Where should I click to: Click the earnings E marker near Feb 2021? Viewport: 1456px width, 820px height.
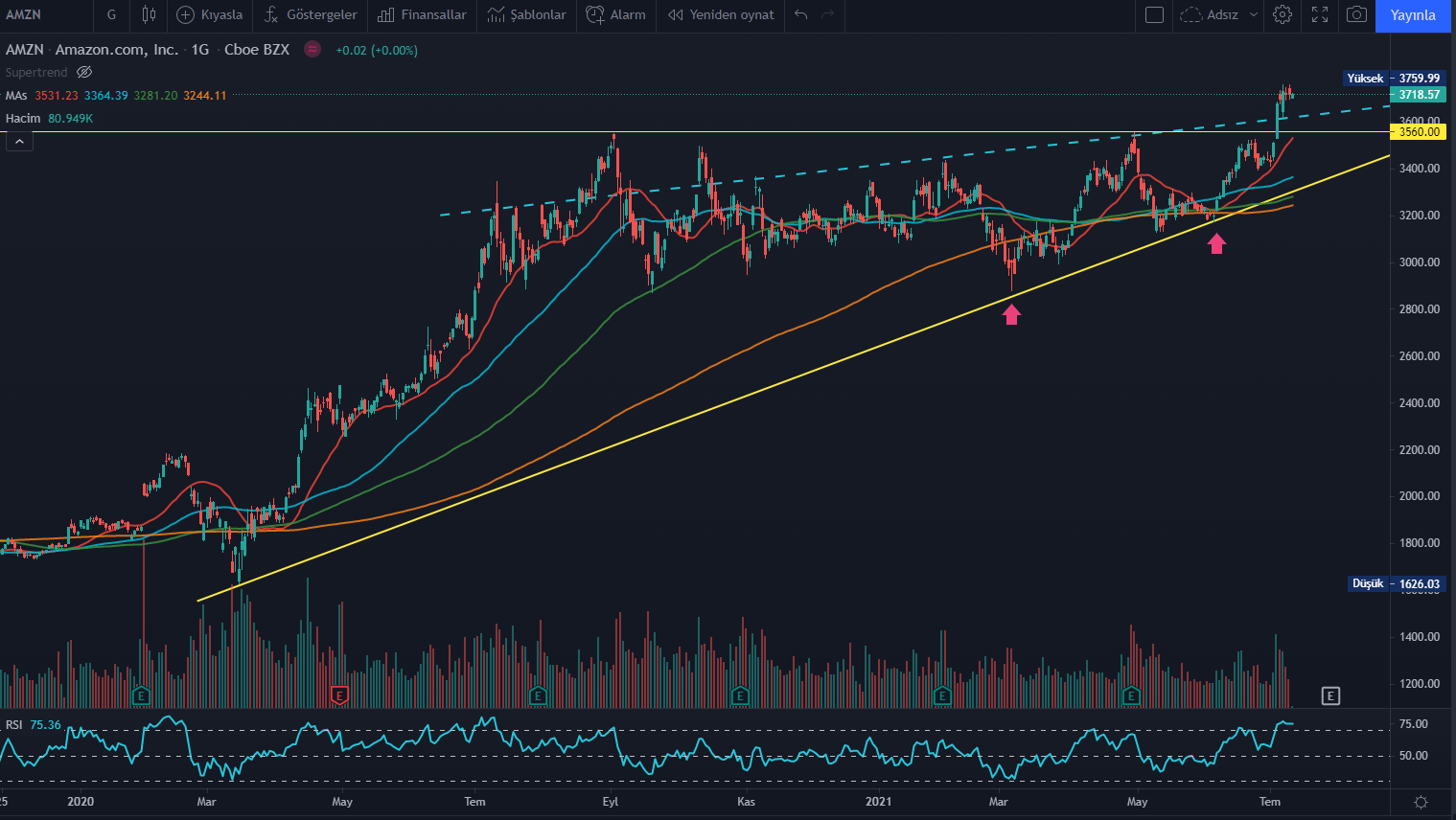coord(942,695)
